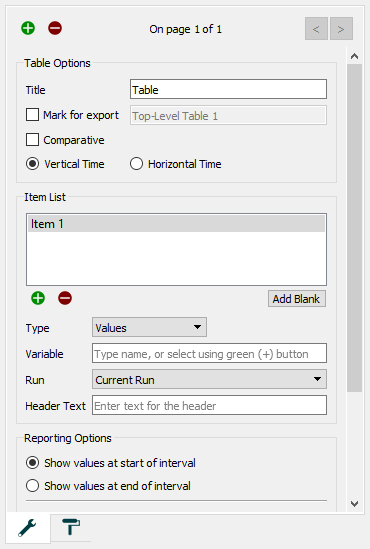The height and width of the screenshot is (549, 370).
Task: Select Show values at end of interval
Action: coord(32,486)
